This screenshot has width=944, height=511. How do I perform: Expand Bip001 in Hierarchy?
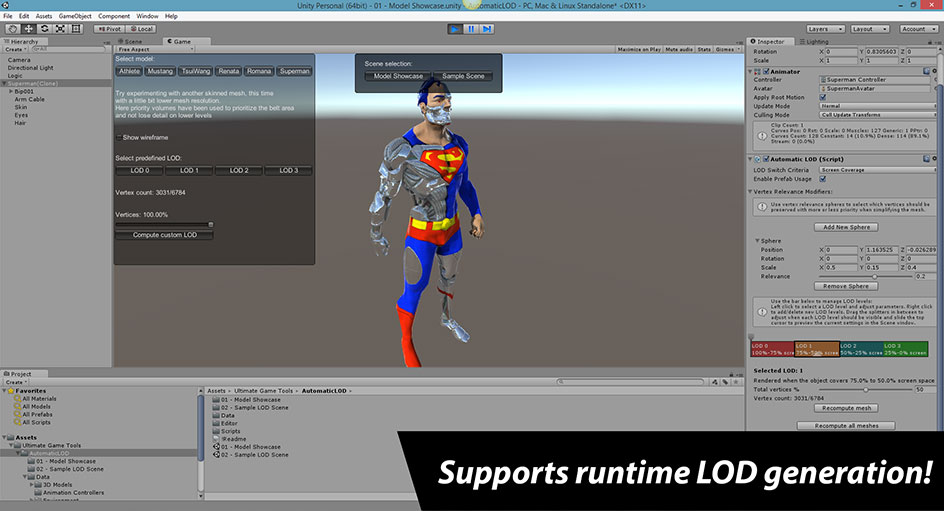pos(10,91)
